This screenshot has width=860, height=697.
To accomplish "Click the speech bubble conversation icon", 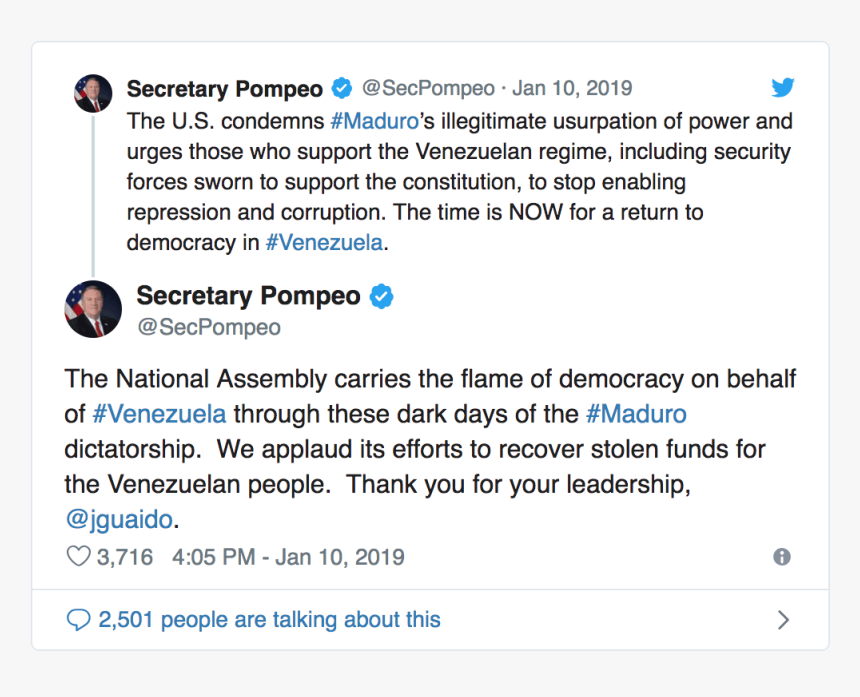I will (x=78, y=620).
